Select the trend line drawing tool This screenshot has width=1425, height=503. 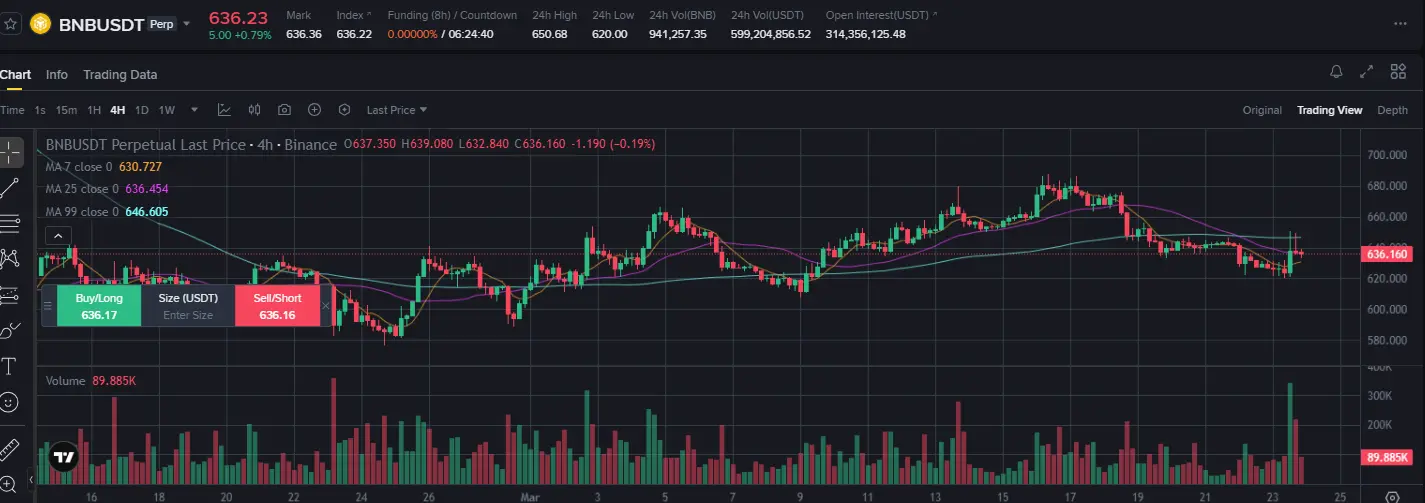tap(10, 187)
